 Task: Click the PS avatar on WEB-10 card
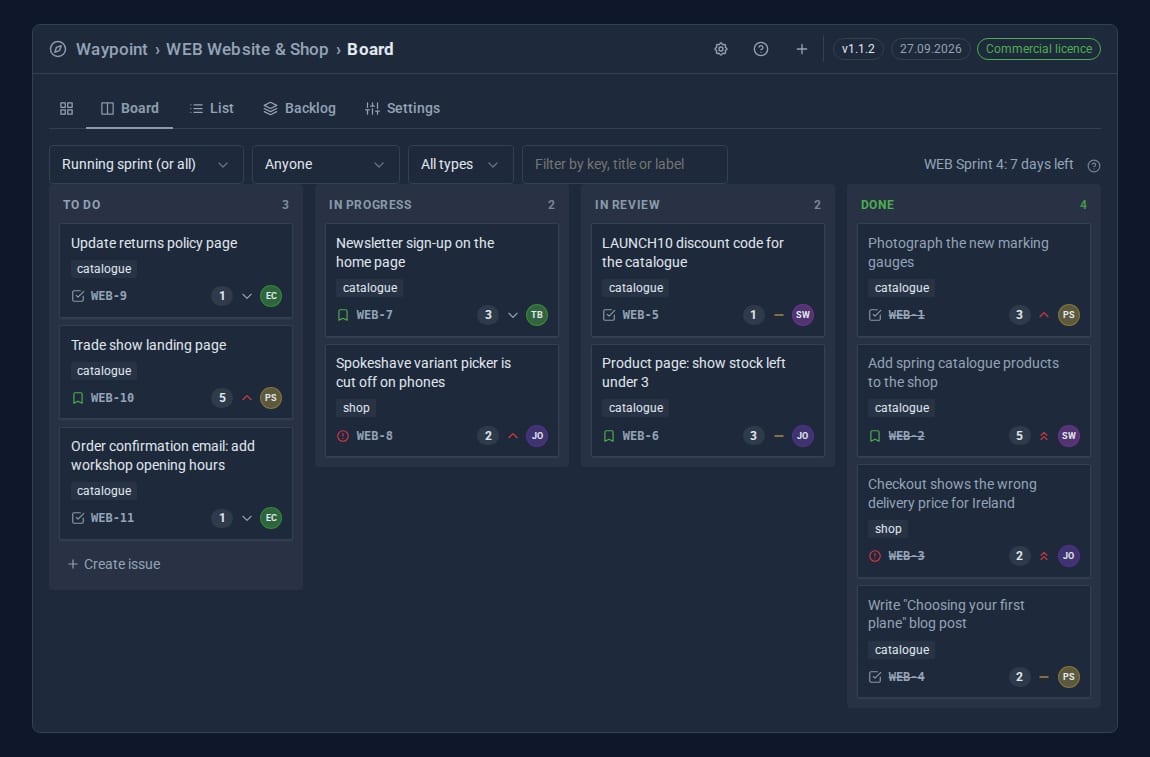271,398
